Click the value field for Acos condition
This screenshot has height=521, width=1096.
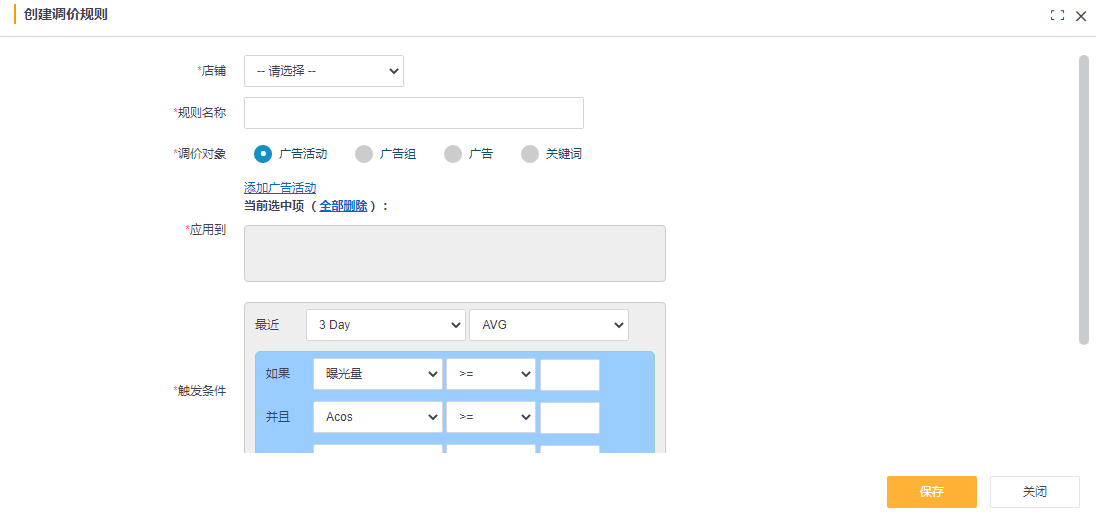click(x=569, y=417)
